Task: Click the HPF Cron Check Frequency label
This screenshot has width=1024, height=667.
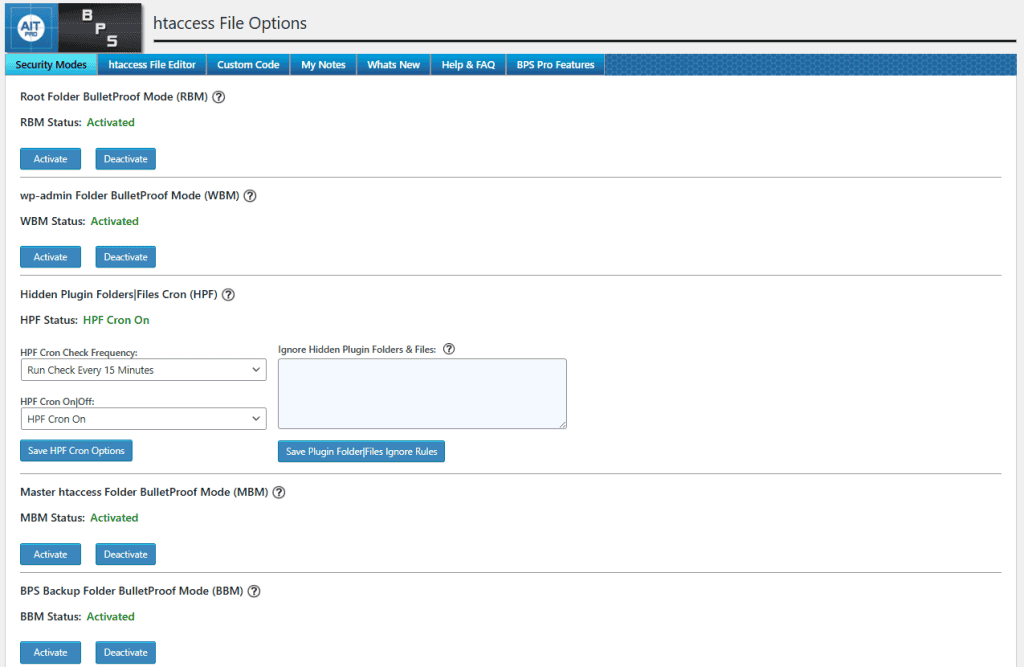Action: pos(79,353)
